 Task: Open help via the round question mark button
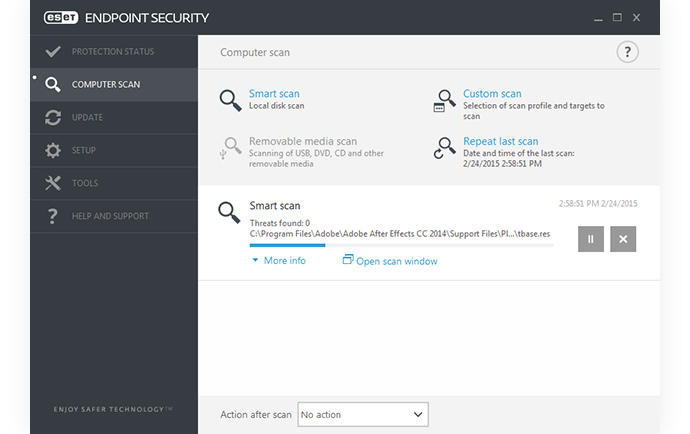[x=628, y=52]
